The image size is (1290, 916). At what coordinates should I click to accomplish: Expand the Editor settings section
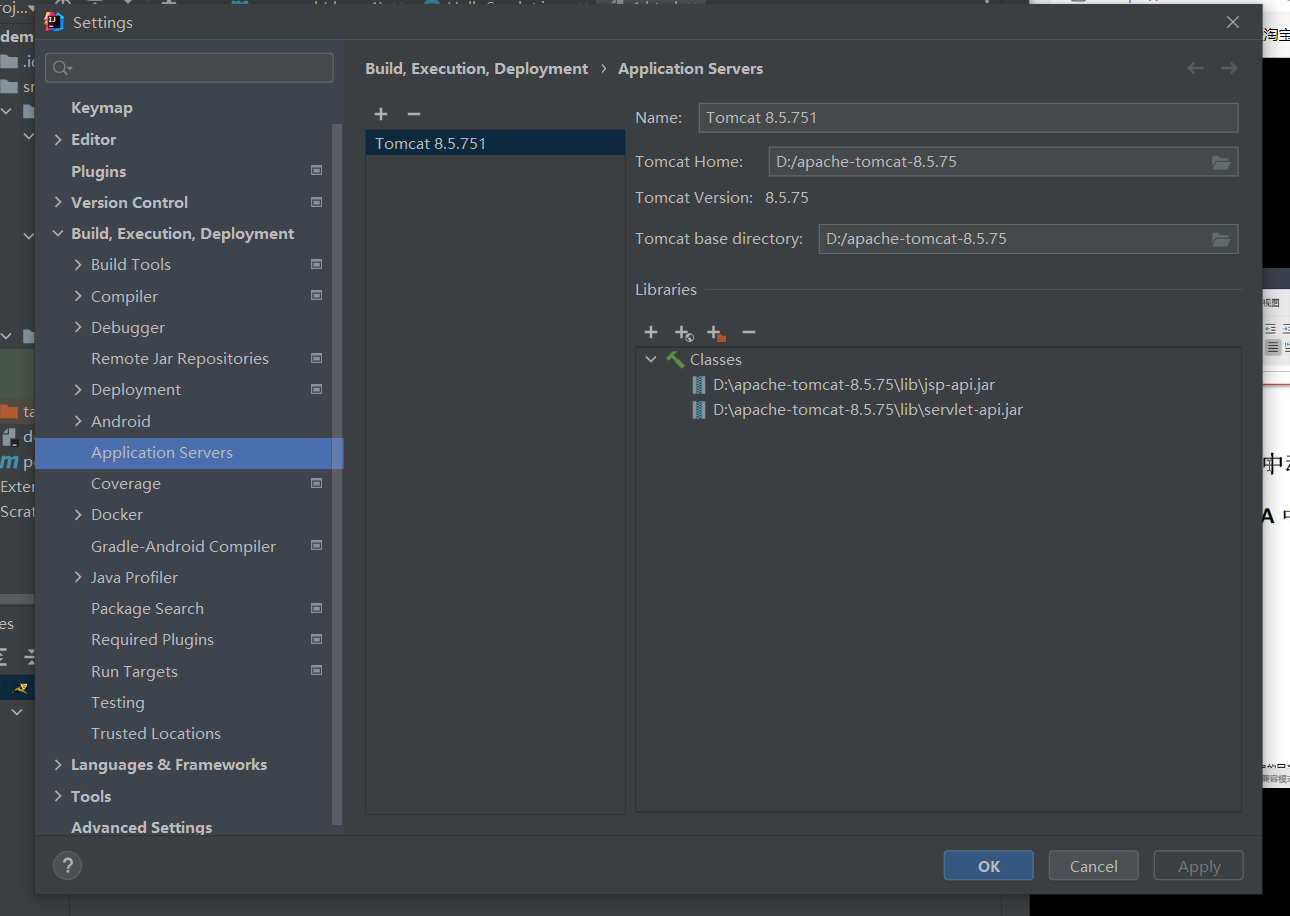[58, 140]
